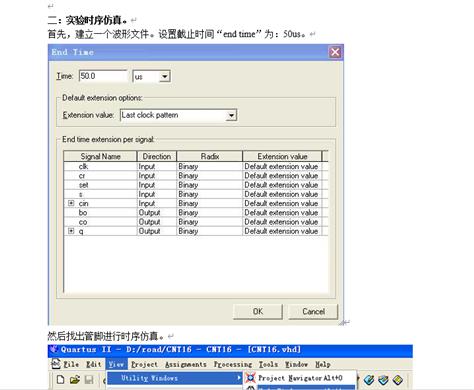Open the View menu in Quartus II
474x390 pixels.
click(x=116, y=364)
